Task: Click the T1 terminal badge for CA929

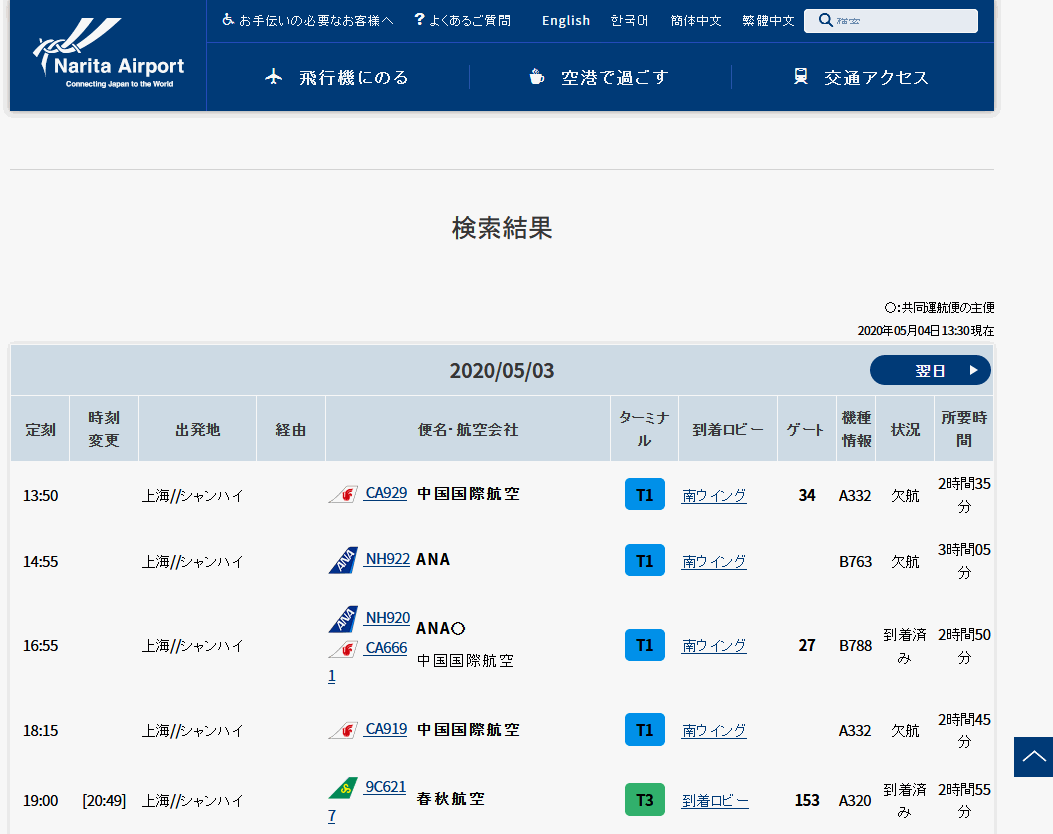Action: 645,494
